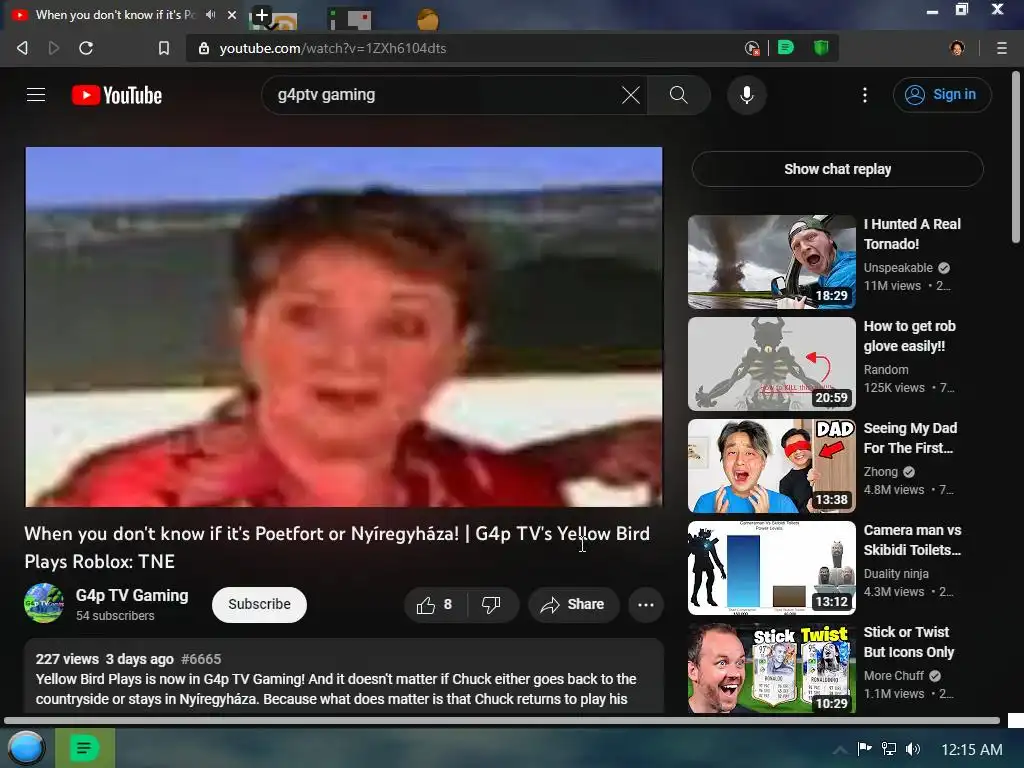The image size is (1024, 768).
Task: Expand hidden tray icons chevron
Action: pos(840,750)
